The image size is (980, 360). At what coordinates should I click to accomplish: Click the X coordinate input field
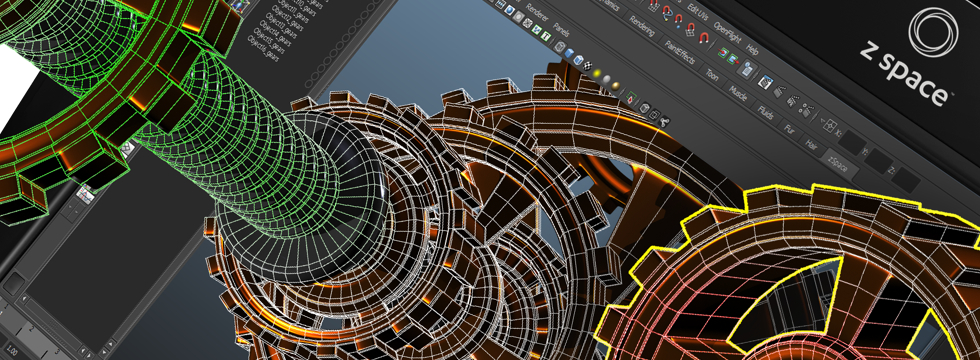tap(852, 142)
